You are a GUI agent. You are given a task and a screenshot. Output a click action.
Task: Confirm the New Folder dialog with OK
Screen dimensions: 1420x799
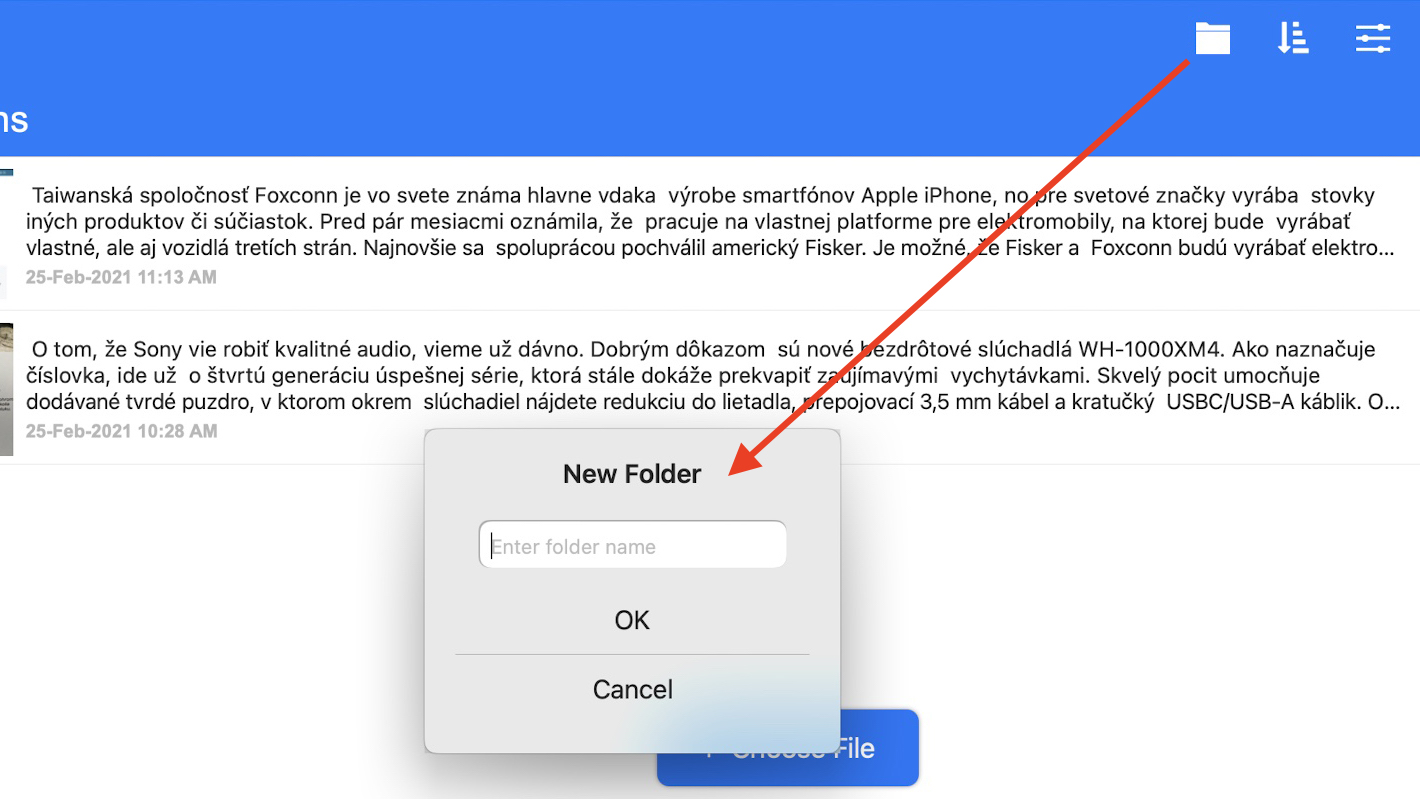click(632, 620)
